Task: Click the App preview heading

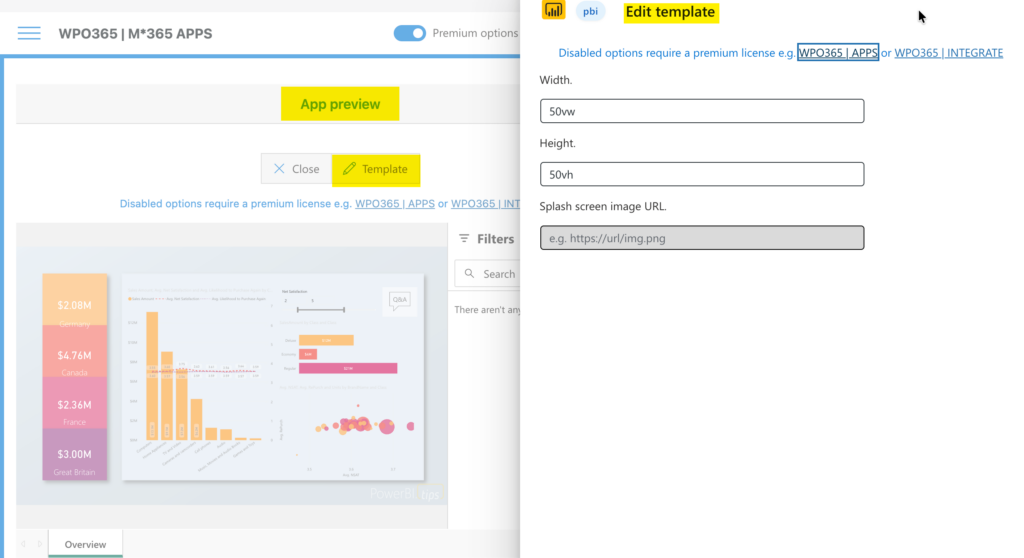Action: pyautogui.click(x=340, y=104)
